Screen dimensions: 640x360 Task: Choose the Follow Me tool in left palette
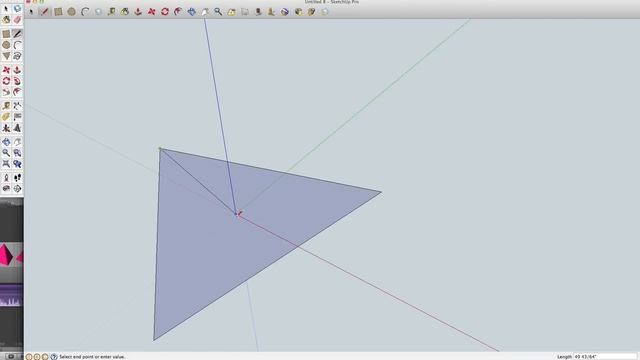(x=17, y=81)
